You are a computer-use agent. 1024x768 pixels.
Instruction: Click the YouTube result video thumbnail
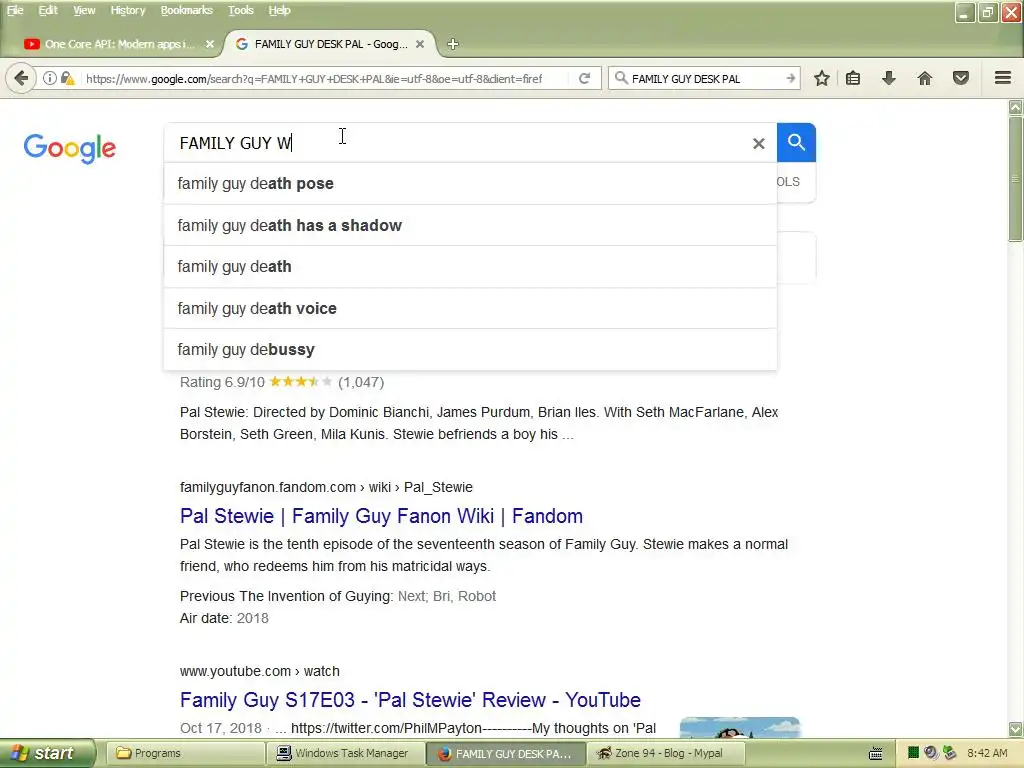740,727
